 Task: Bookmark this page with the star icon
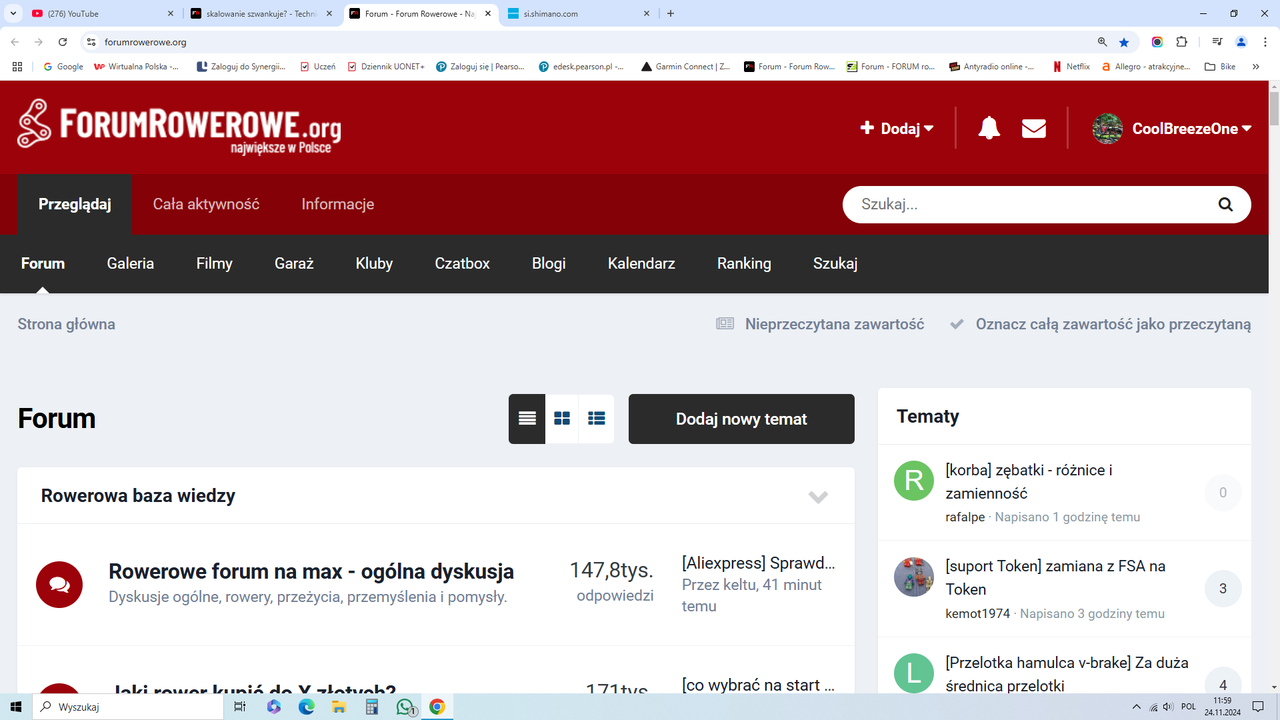(1124, 42)
